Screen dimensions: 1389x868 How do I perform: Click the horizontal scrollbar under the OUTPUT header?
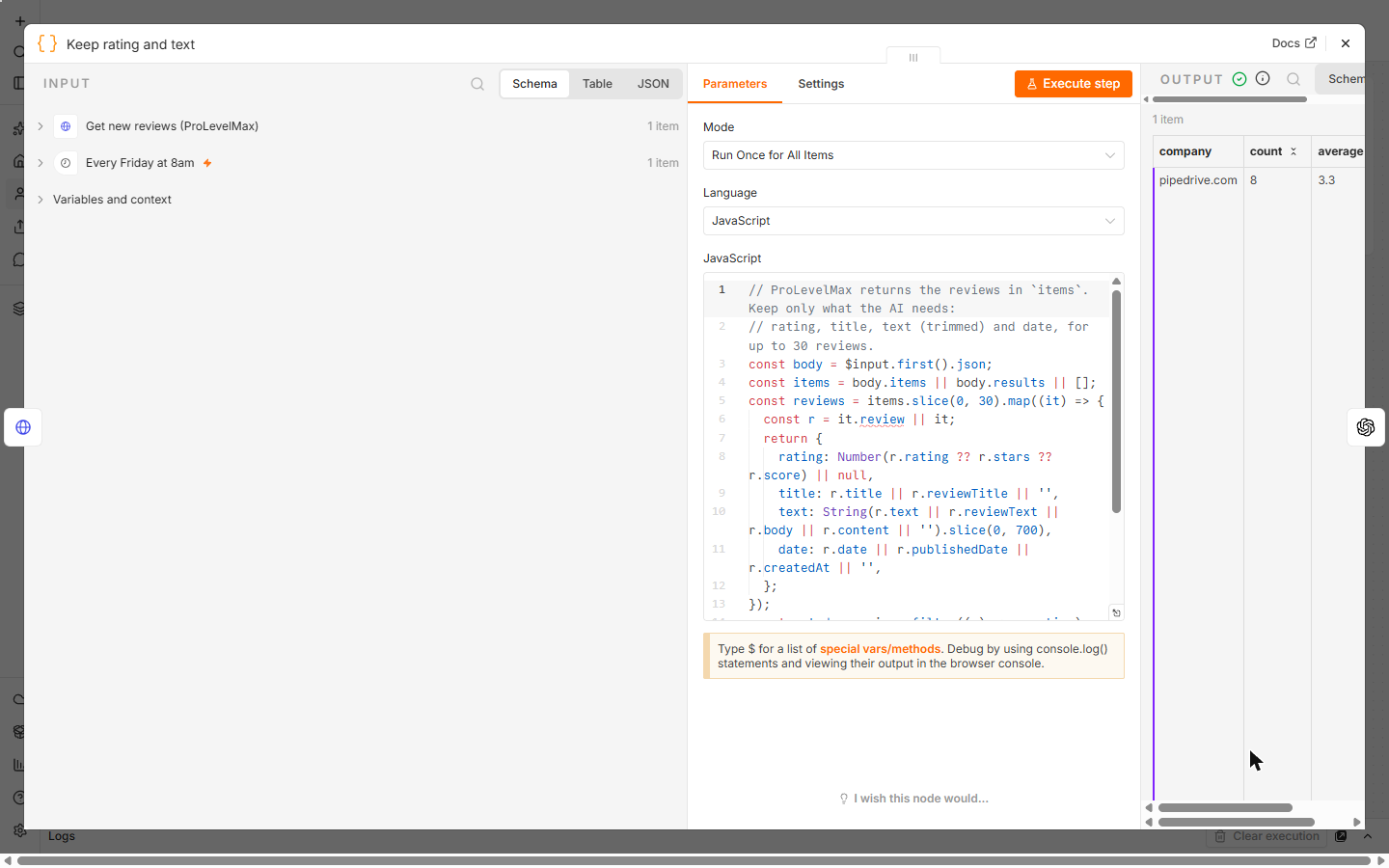pos(1230,99)
